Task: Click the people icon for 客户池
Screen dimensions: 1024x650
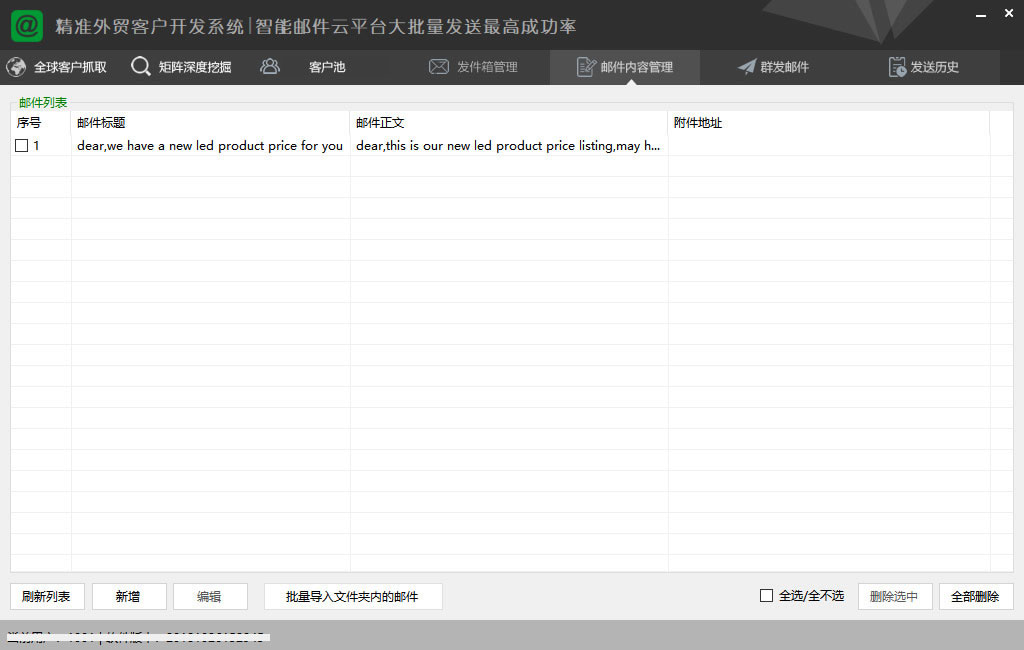Action: tap(270, 67)
